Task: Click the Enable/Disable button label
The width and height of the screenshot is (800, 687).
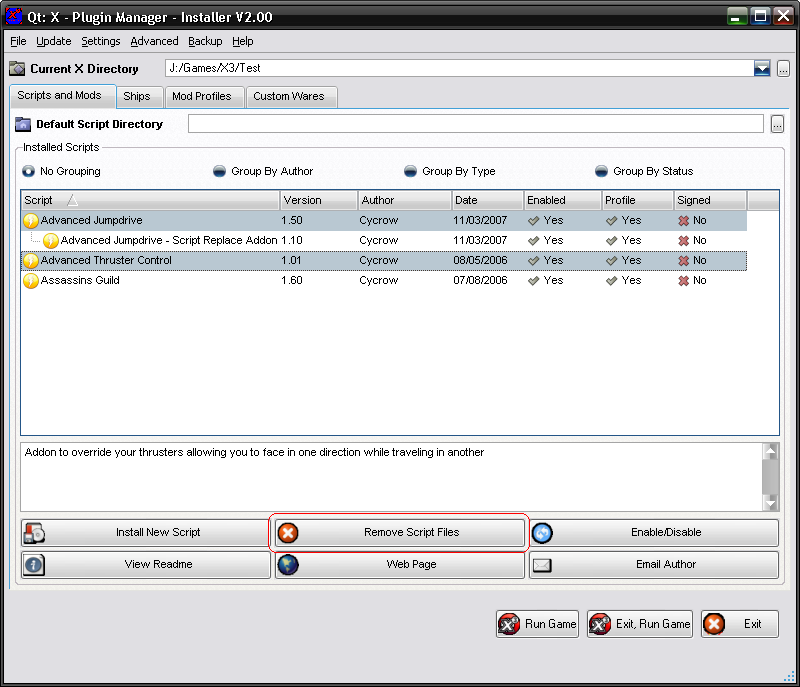Action: click(666, 532)
